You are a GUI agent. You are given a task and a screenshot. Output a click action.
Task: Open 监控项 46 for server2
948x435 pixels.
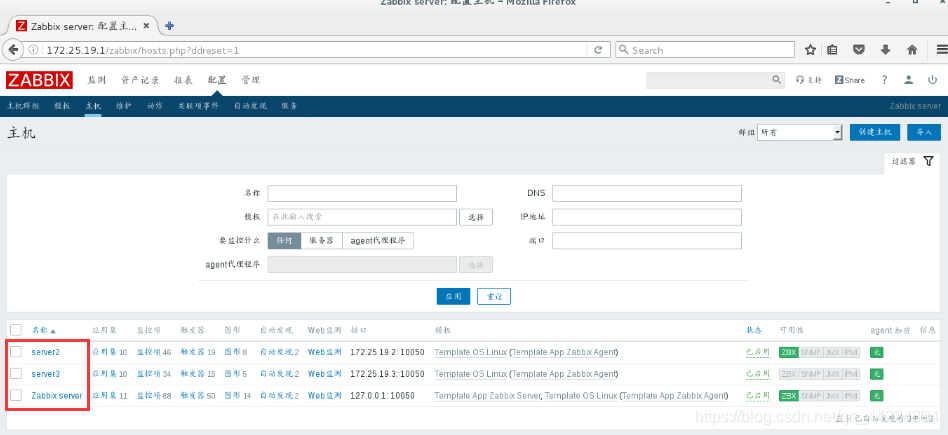(x=154, y=352)
